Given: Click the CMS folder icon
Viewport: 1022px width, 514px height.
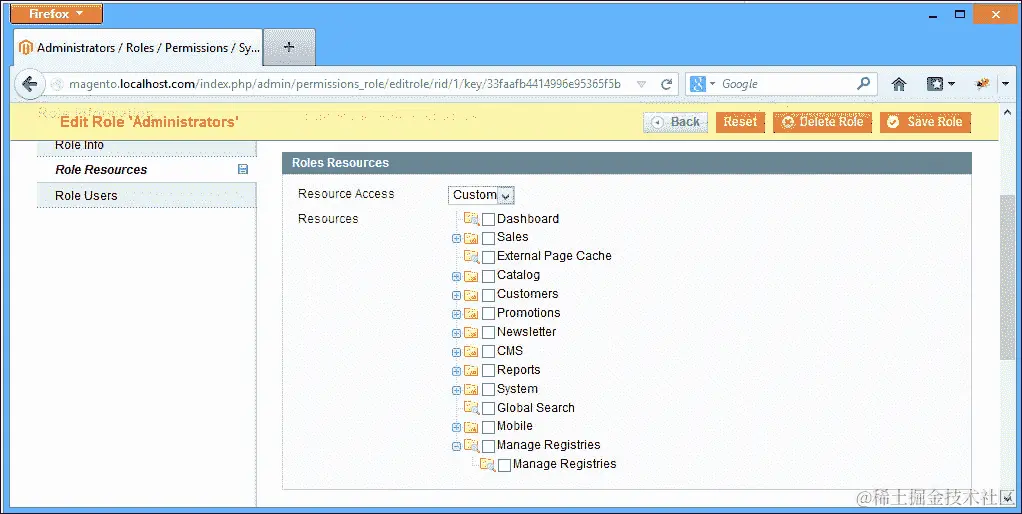Looking at the screenshot, I should pos(471,351).
